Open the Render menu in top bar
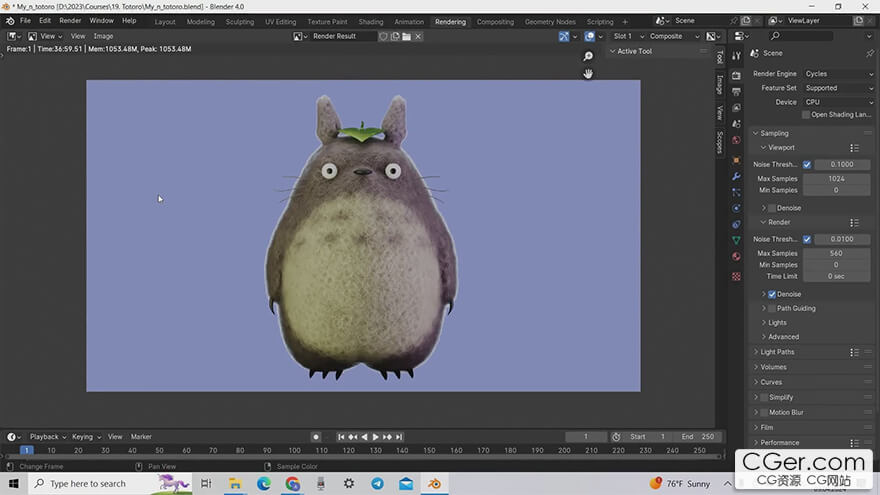The image size is (880, 495). click(70, 21)
